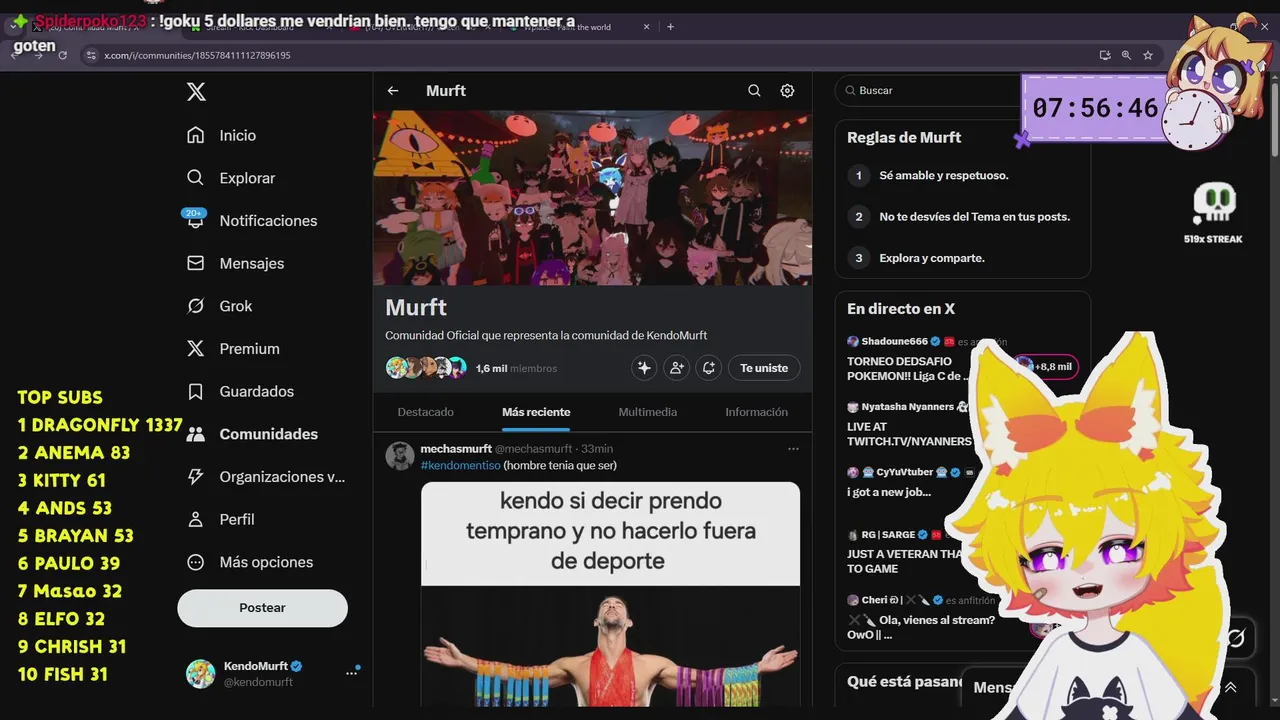Click the Buscar search field
1280x720 pixels.
click(x=930, y=91)
